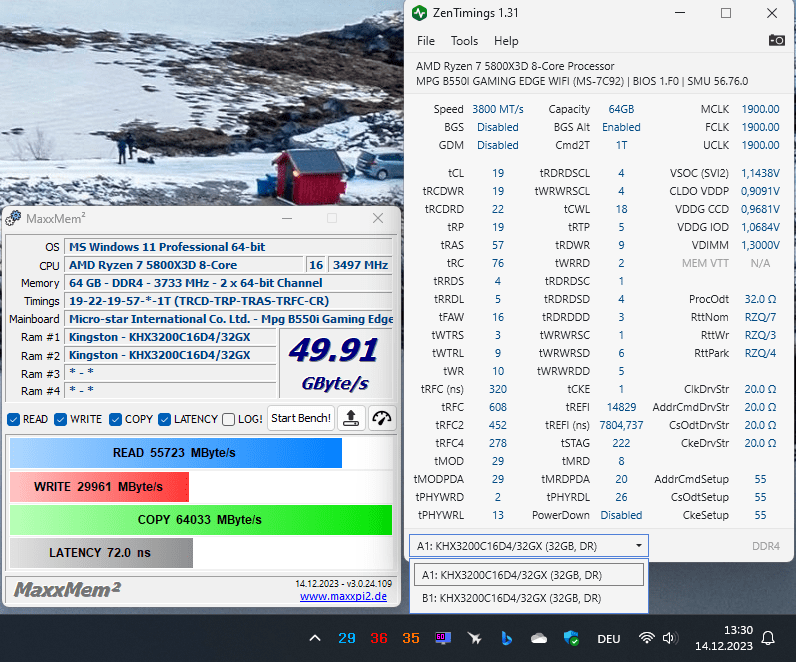Viewport: 796px width, 662px height.
Task: Click tREFI value 14829
Action: [x=621, y=407]
